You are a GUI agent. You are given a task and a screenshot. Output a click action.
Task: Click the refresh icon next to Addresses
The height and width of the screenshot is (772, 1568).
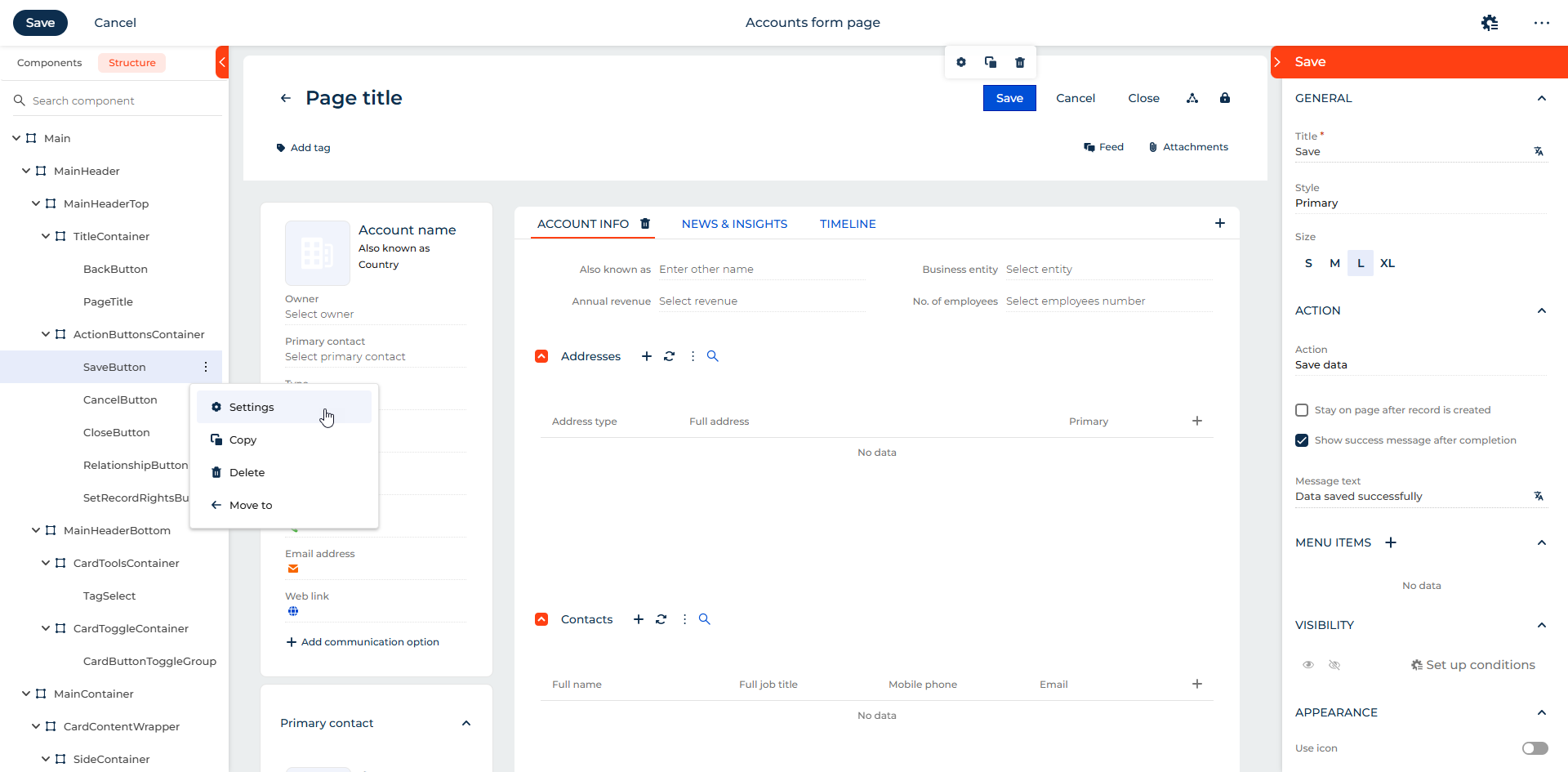669,356
